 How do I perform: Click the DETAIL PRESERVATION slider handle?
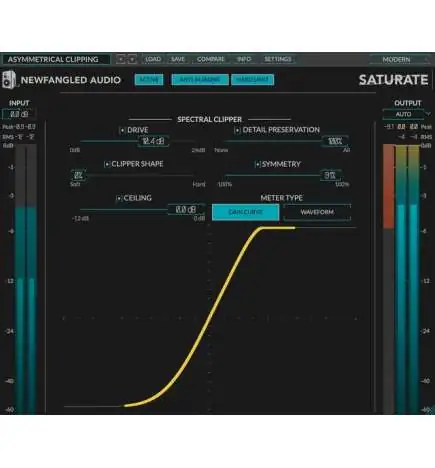[335, 141]
